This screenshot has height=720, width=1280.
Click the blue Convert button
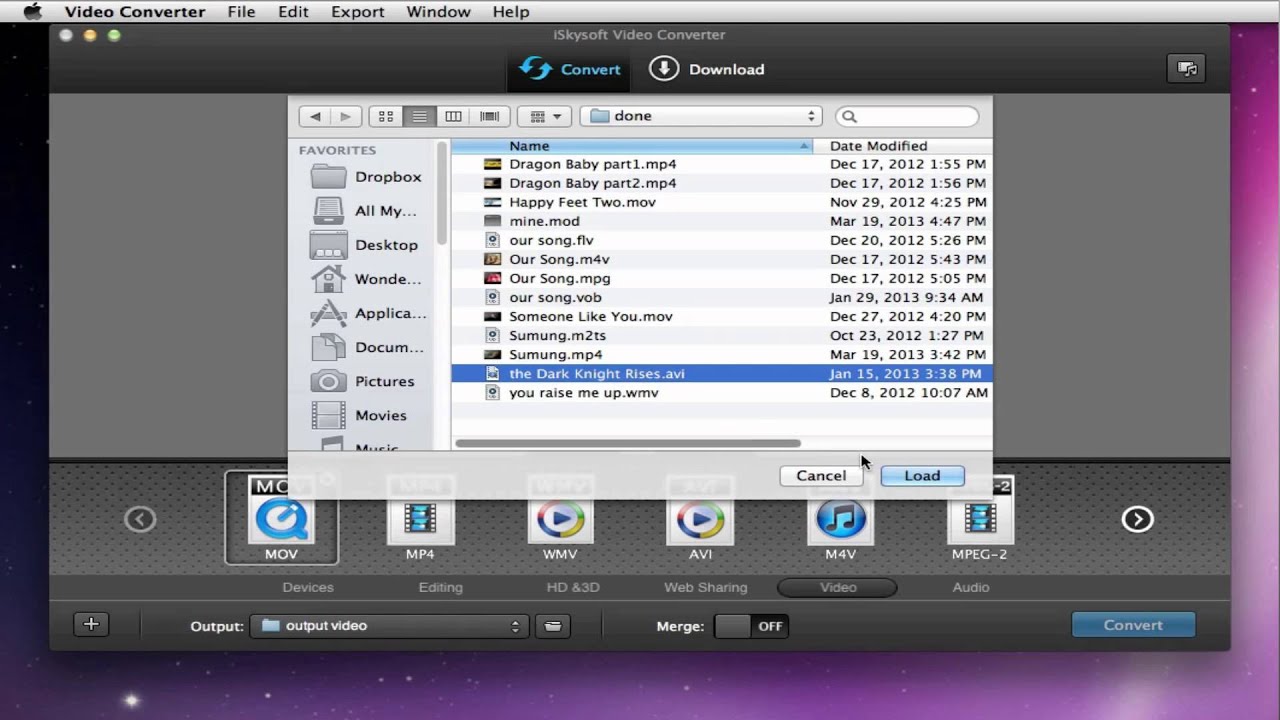tap(1133, 625)
